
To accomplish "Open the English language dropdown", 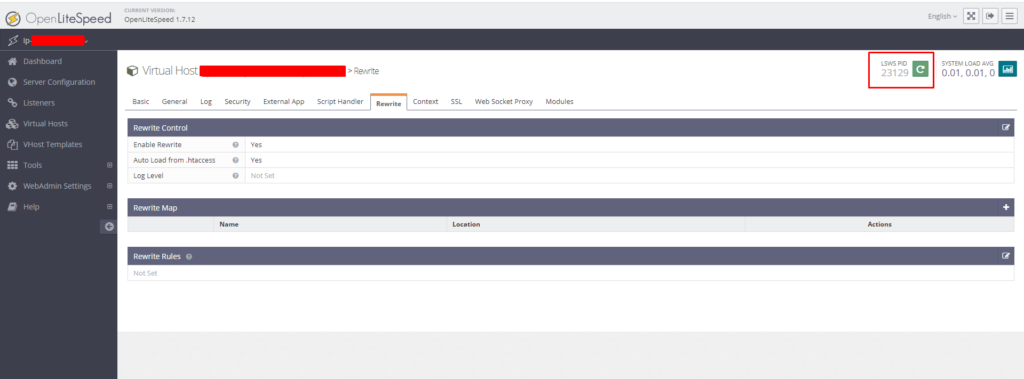I will tap(942, 16).
